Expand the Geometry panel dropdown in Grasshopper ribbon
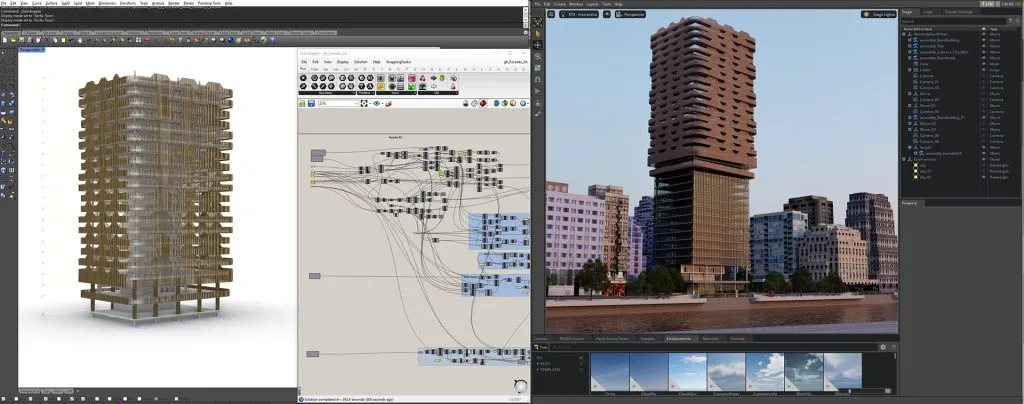This screenshot has width=1024, height=404. [354, 93]
